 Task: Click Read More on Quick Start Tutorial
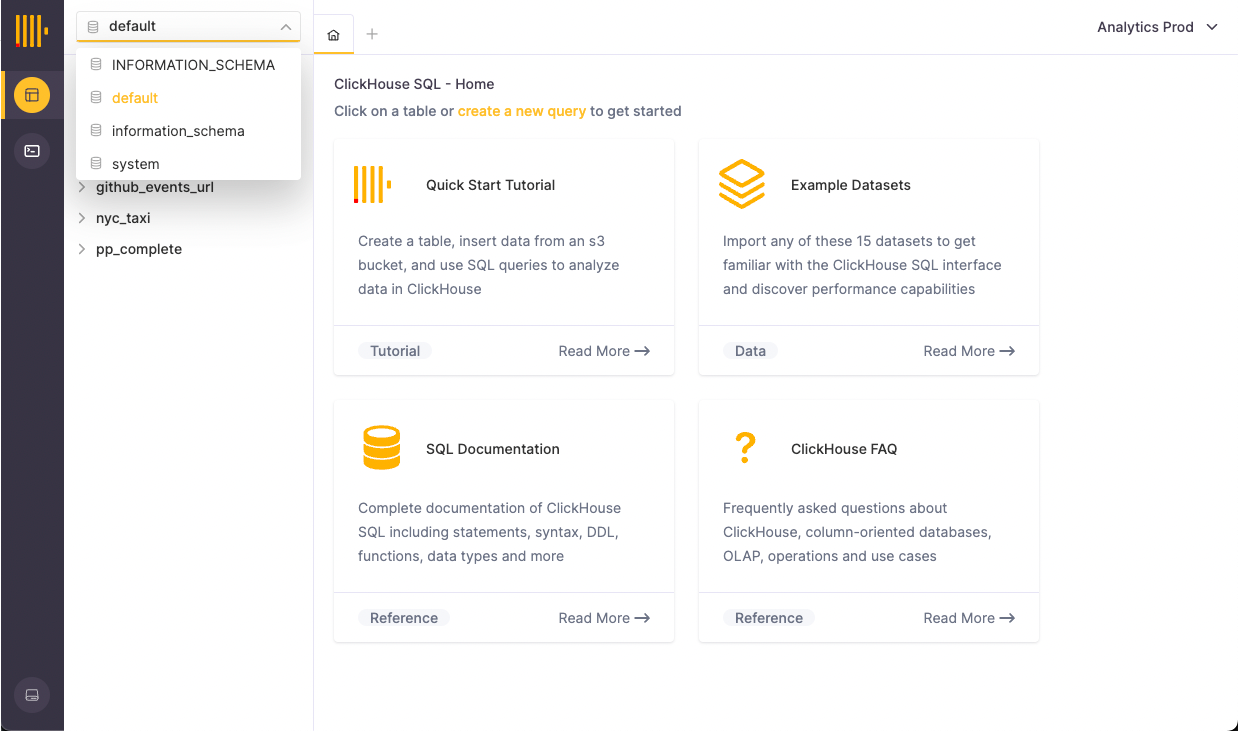pos(604,351)
